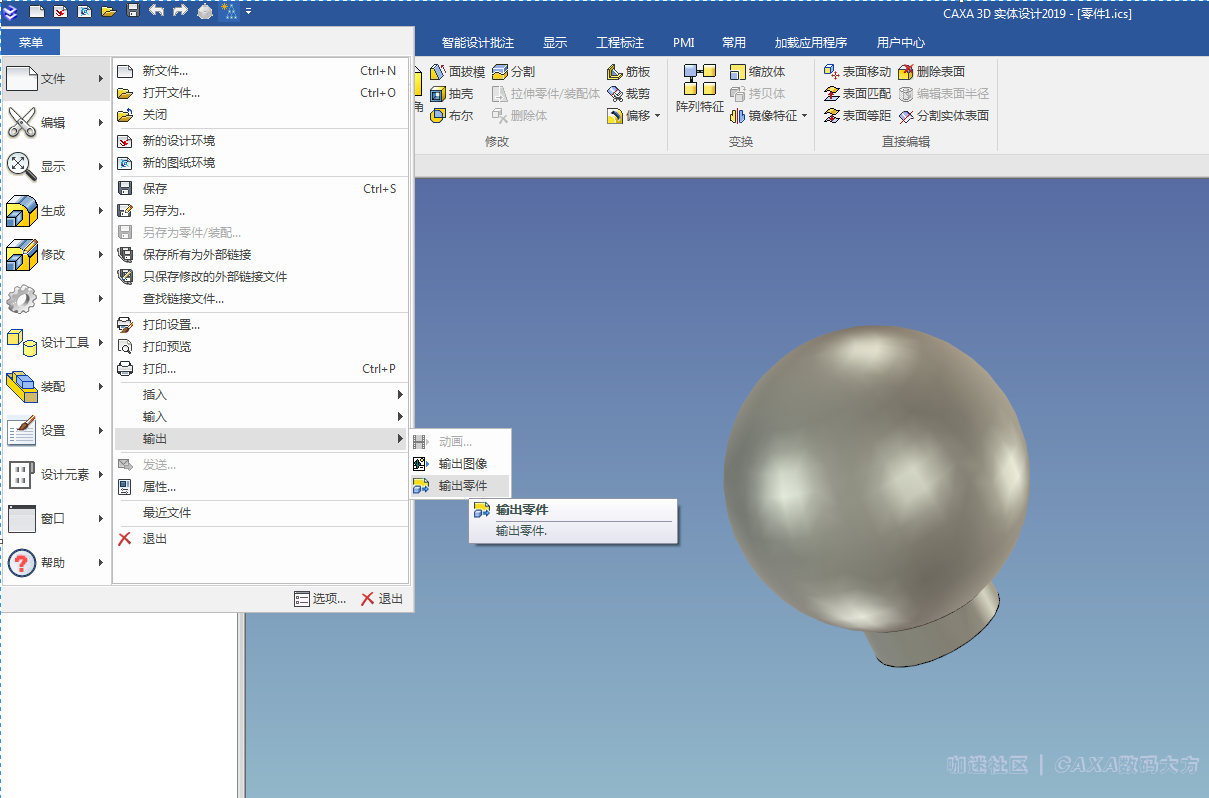Select the 抽壳 shell tool
The height and width of the screenshot is (798, 1209).
point(451,94)
